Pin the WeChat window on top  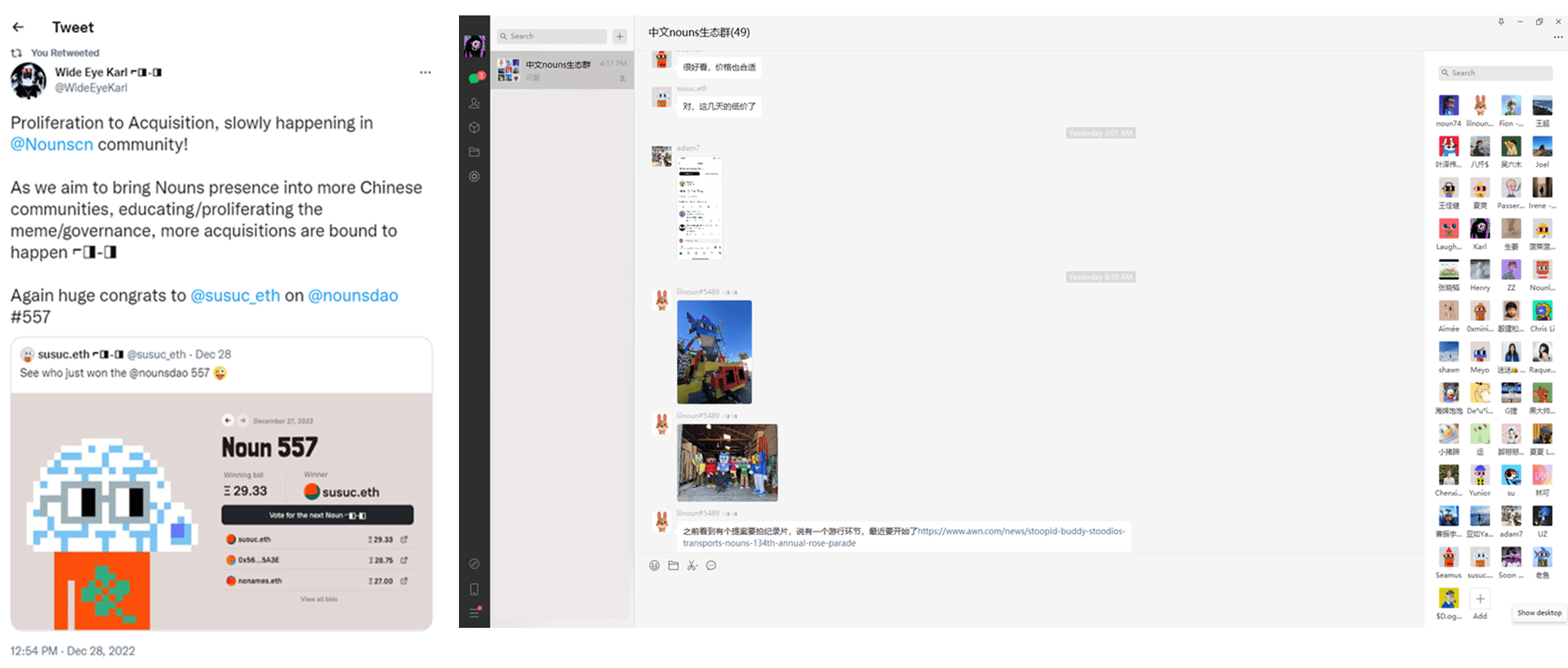(x=1501, y=22)
